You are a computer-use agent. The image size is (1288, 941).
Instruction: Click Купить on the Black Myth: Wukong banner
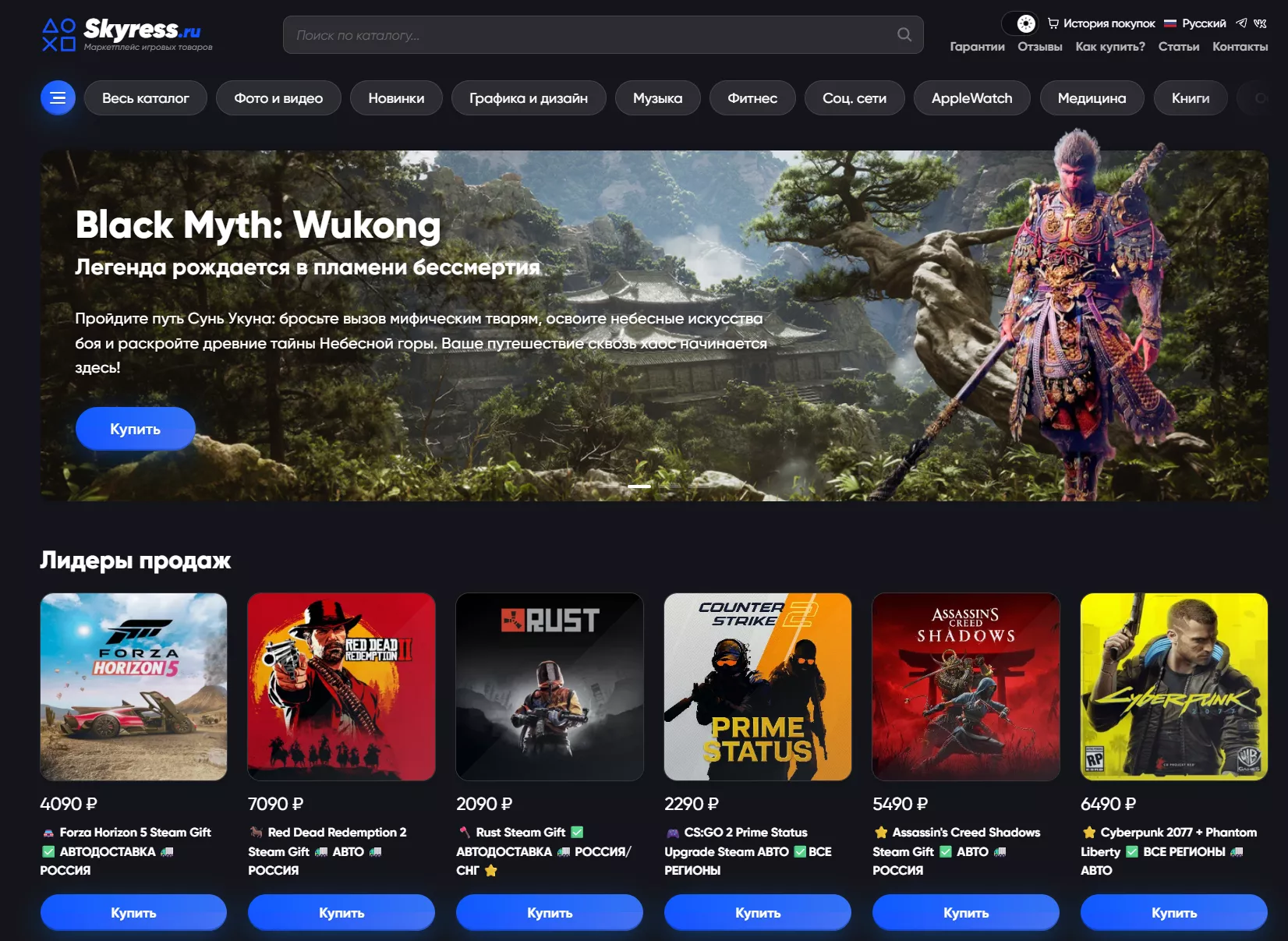tap(135, 429)
